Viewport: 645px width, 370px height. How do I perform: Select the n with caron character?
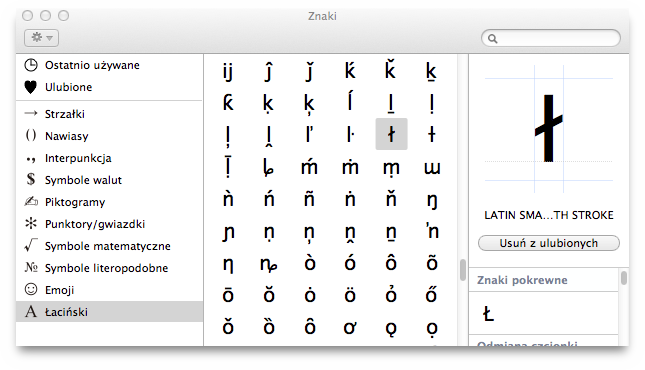391,198
